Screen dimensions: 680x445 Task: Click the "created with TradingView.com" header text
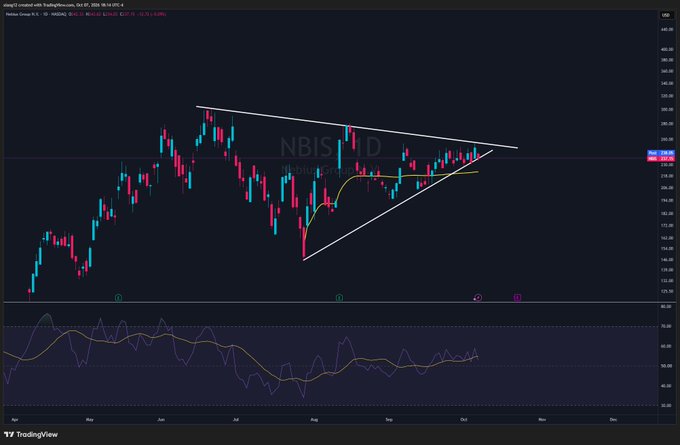tap(45, 5)
